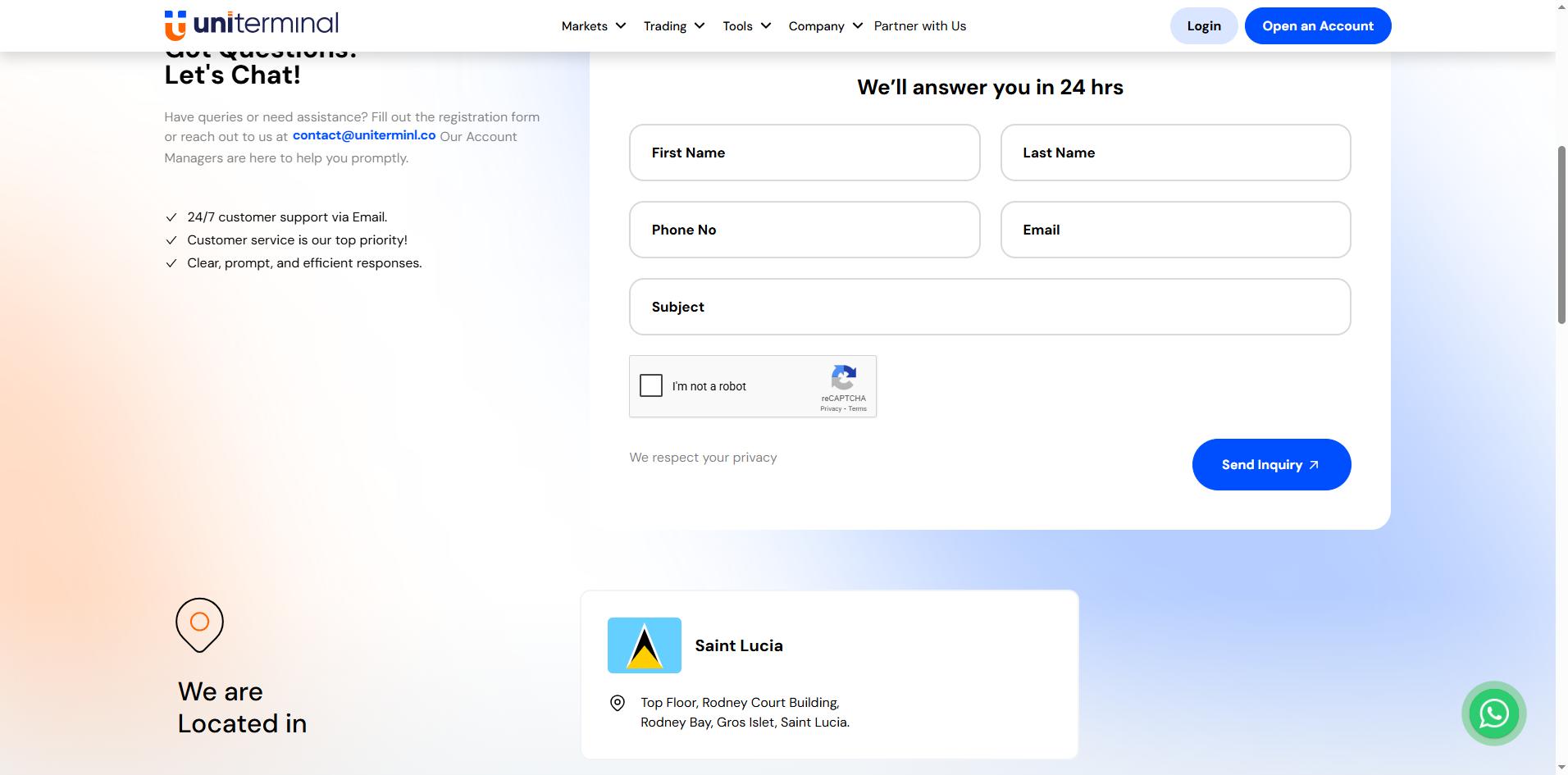The width and height of the screenshot is (1568, 775).
Task: Click the page vertical scrollbar thumb
Action: click(1561, 235)
